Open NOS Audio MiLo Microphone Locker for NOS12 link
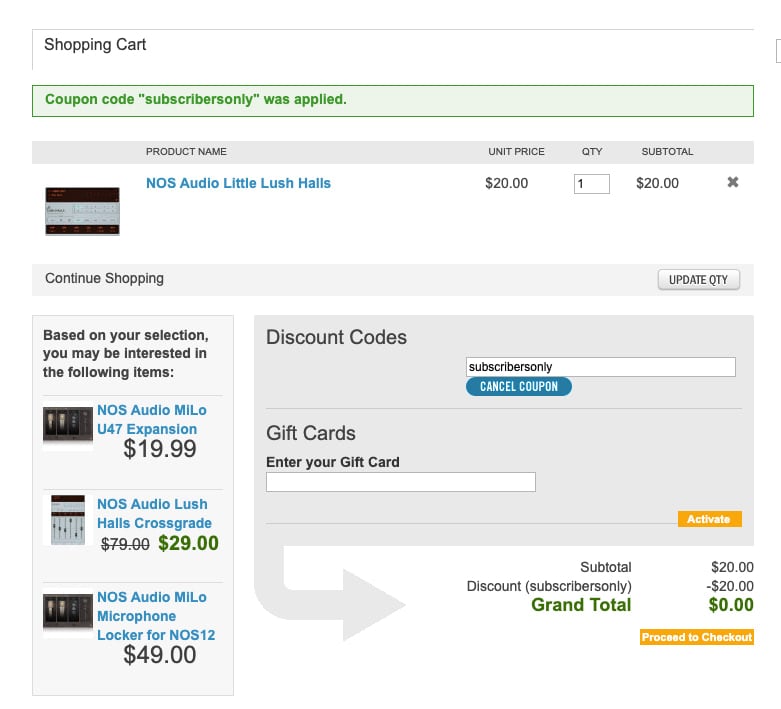The height and width of the screenshot is (709, 781). [x=156, y=616]
